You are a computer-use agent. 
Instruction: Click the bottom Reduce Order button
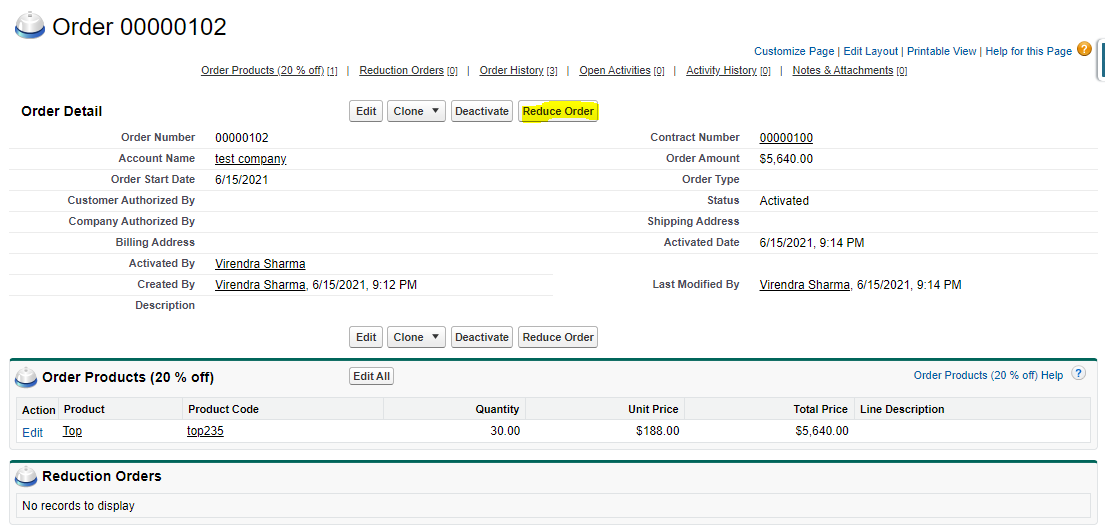pyautogui.click(x=558, y=337)
